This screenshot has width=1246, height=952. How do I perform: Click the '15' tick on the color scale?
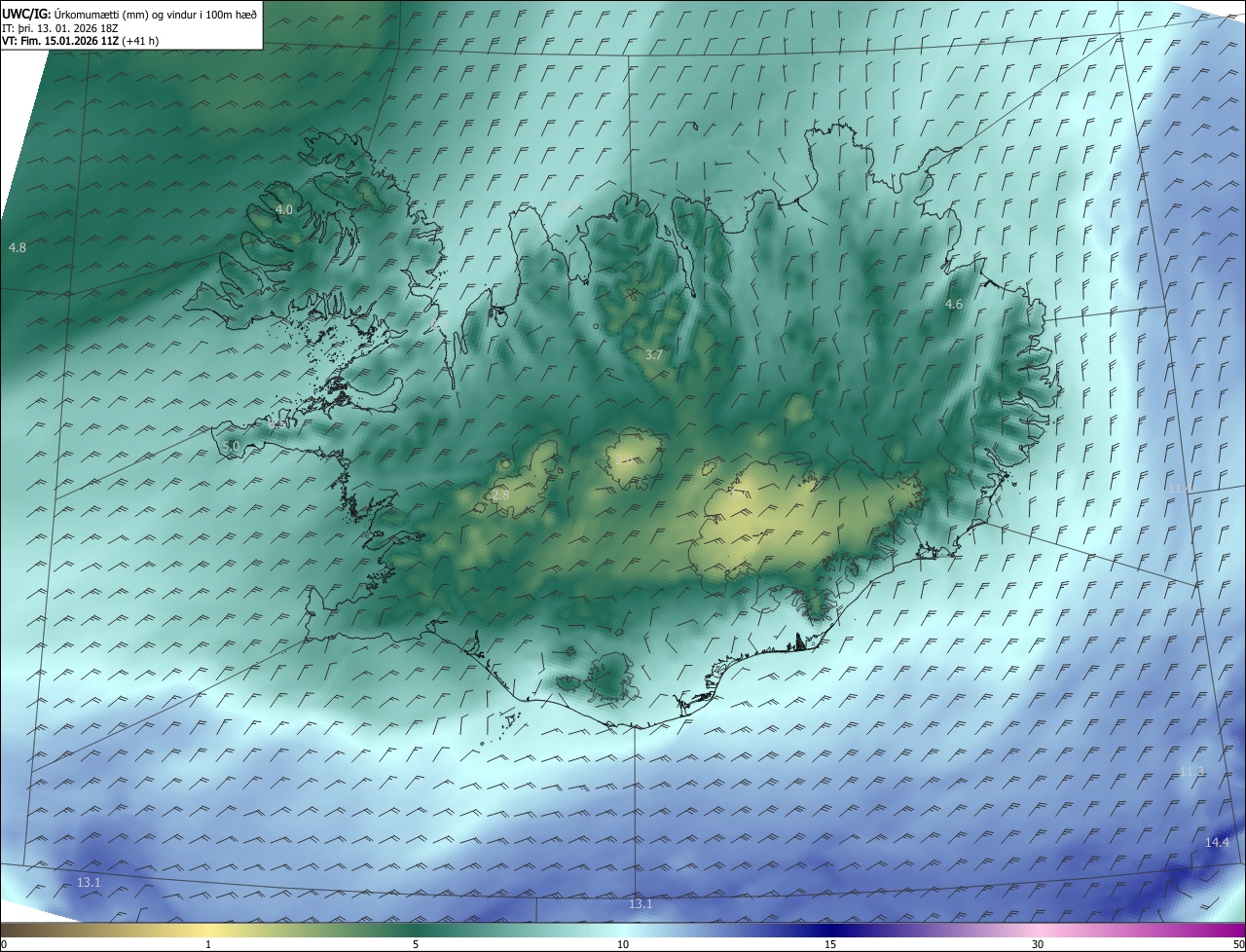(830, 944)
